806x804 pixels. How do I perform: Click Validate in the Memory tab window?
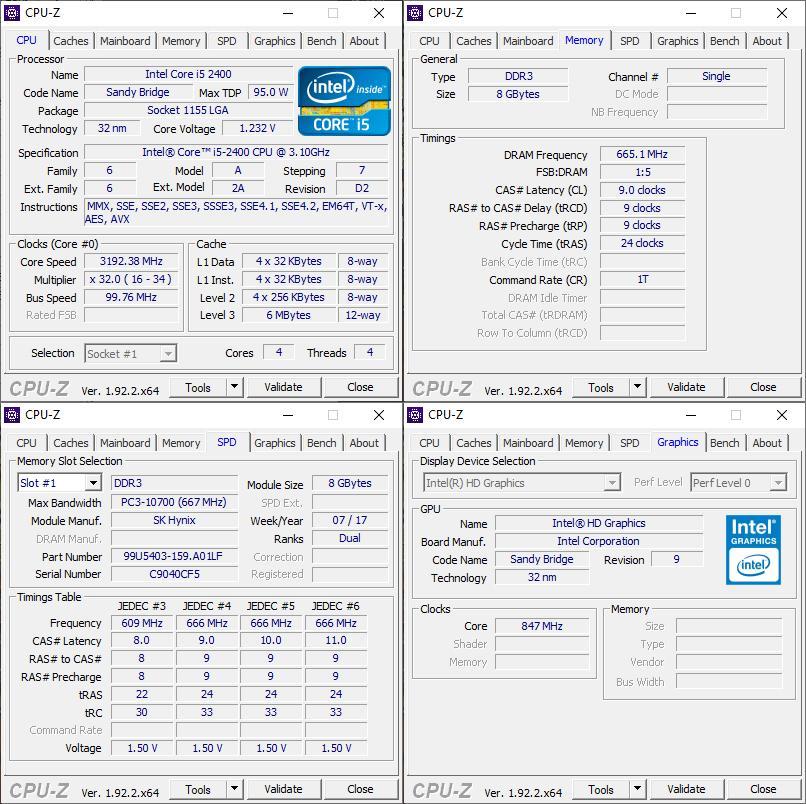[x=686, y=387]
